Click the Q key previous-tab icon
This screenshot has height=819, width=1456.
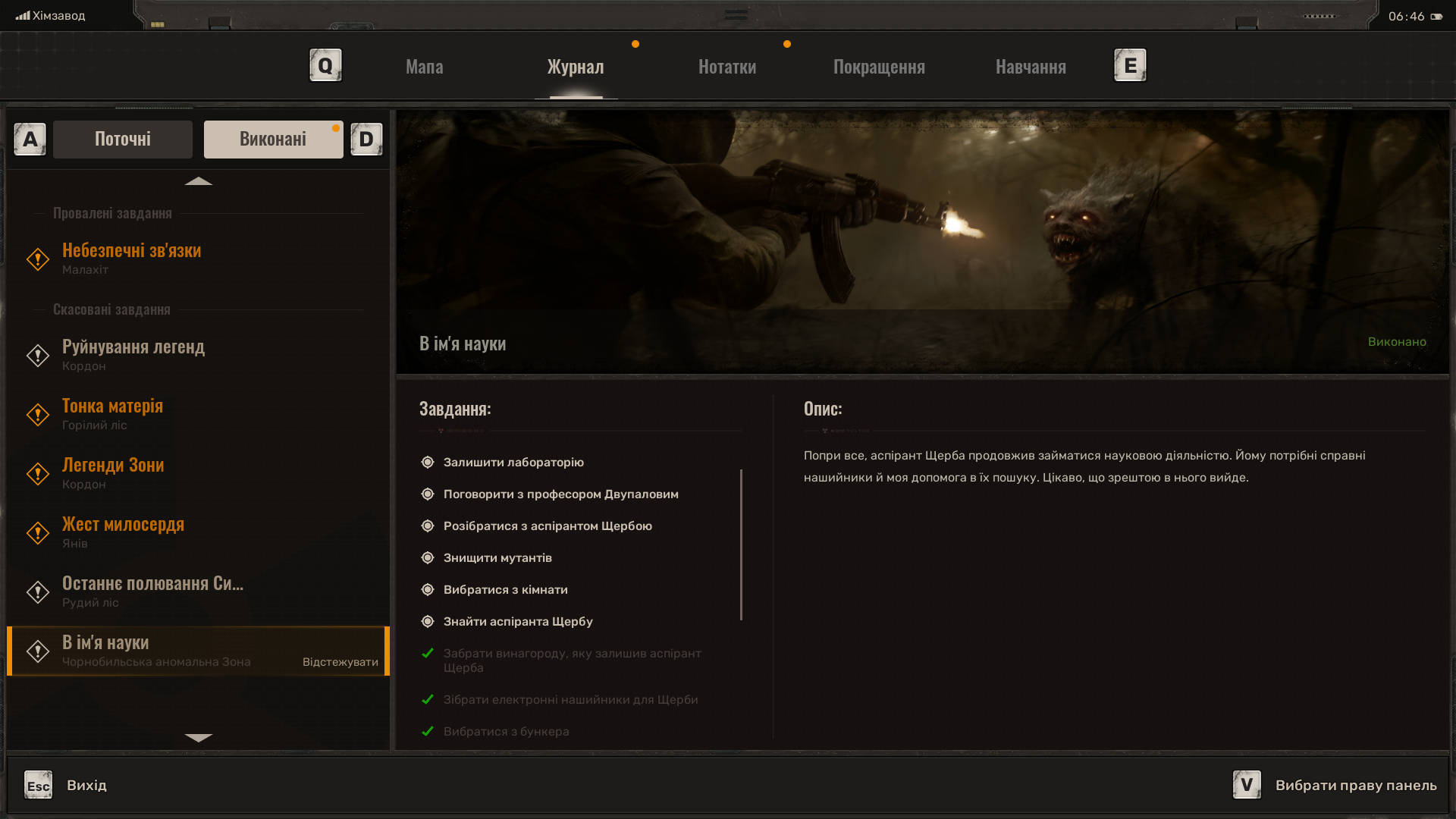tap(325, 66)
